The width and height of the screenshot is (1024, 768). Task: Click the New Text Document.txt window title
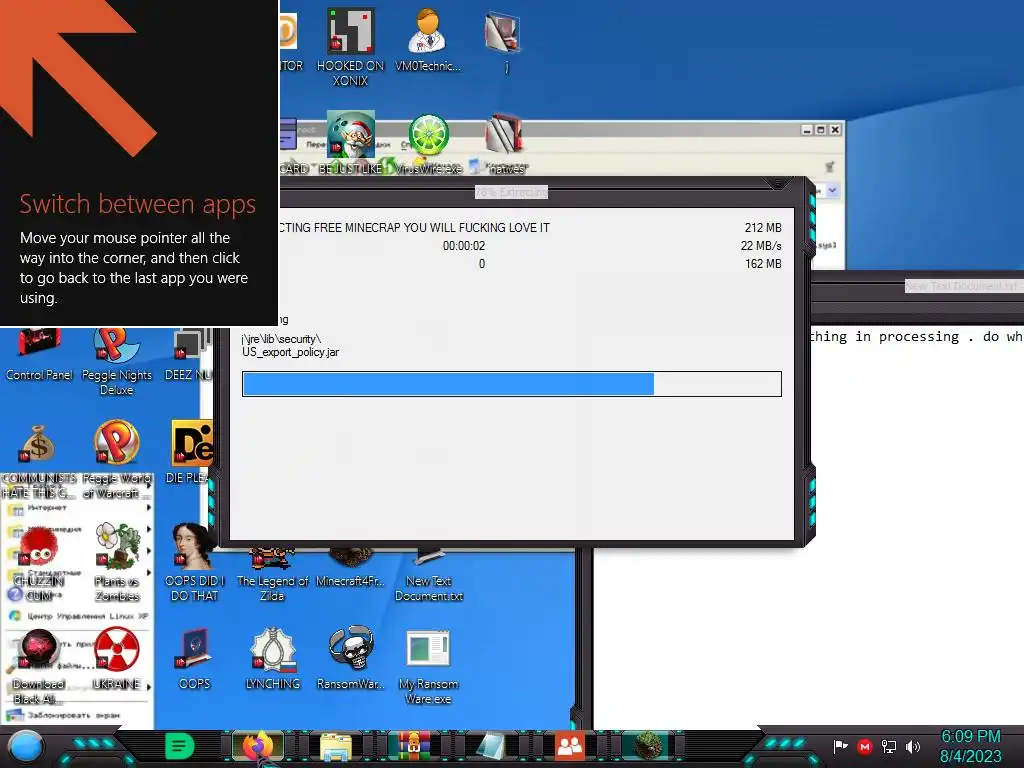(x=963, y=286)
